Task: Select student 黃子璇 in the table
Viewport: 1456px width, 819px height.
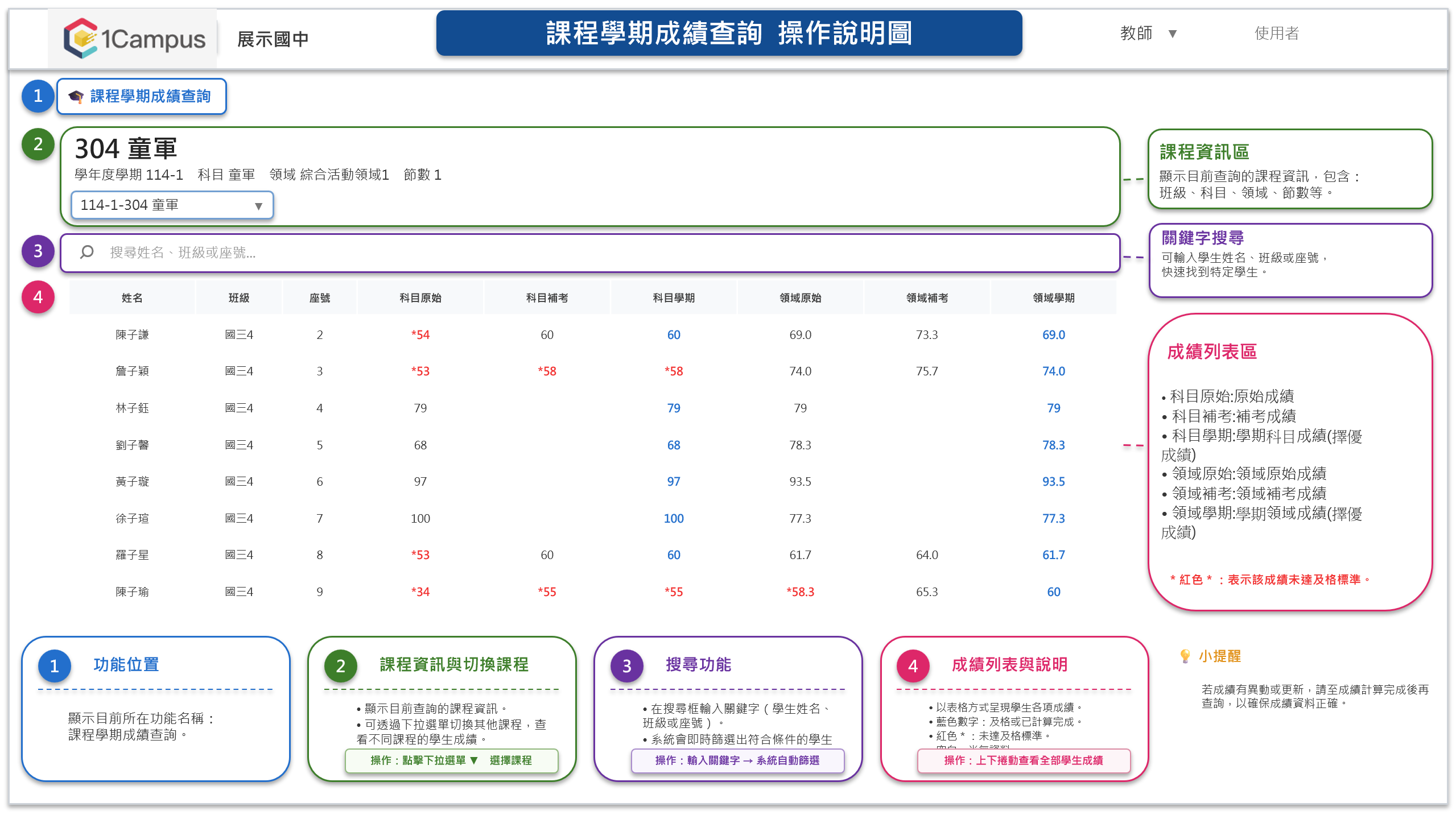Action: (132, 481)
